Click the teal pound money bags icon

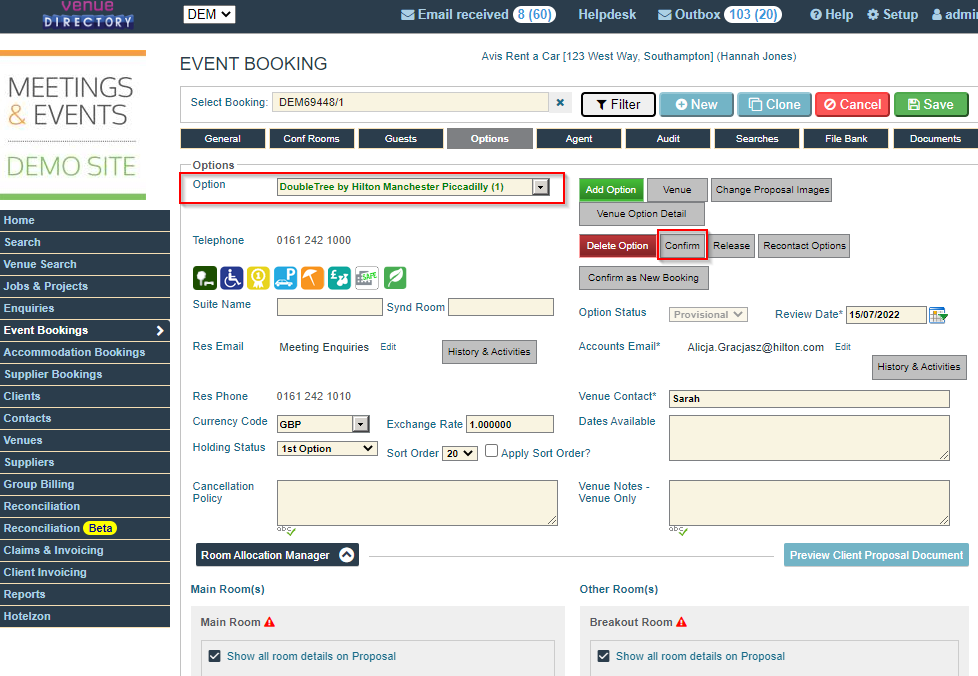click(339, 278)
